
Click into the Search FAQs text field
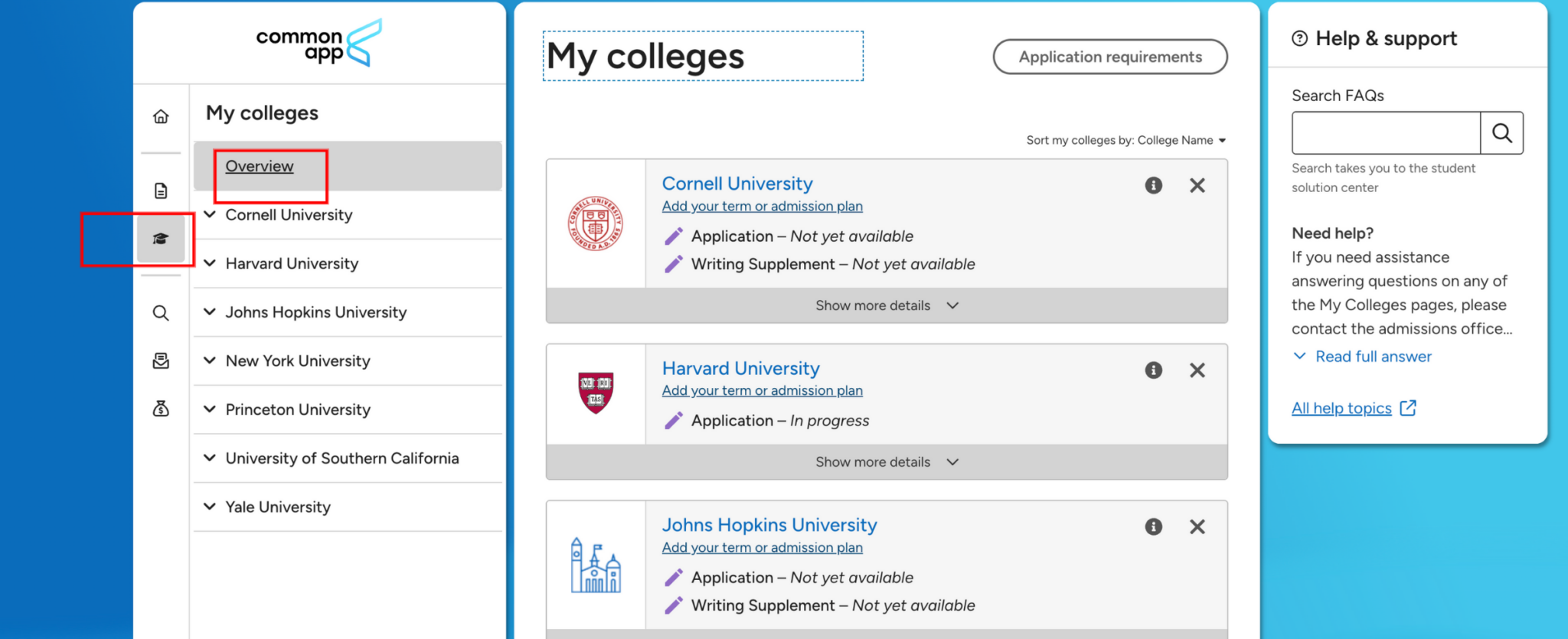1386,133
